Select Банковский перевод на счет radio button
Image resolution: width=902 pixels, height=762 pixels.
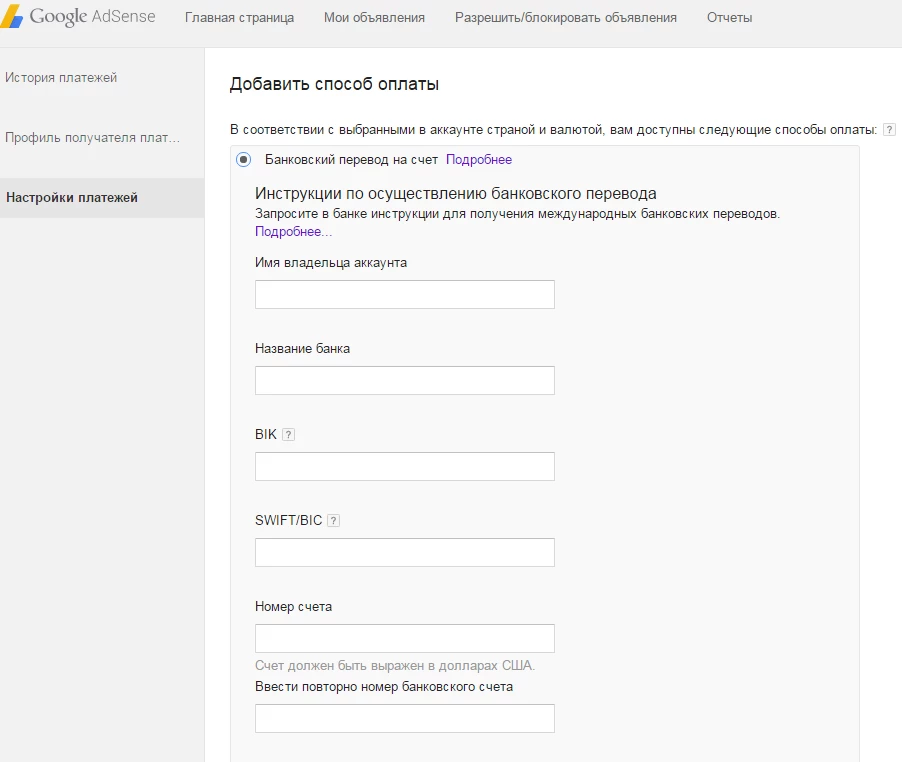243,159
